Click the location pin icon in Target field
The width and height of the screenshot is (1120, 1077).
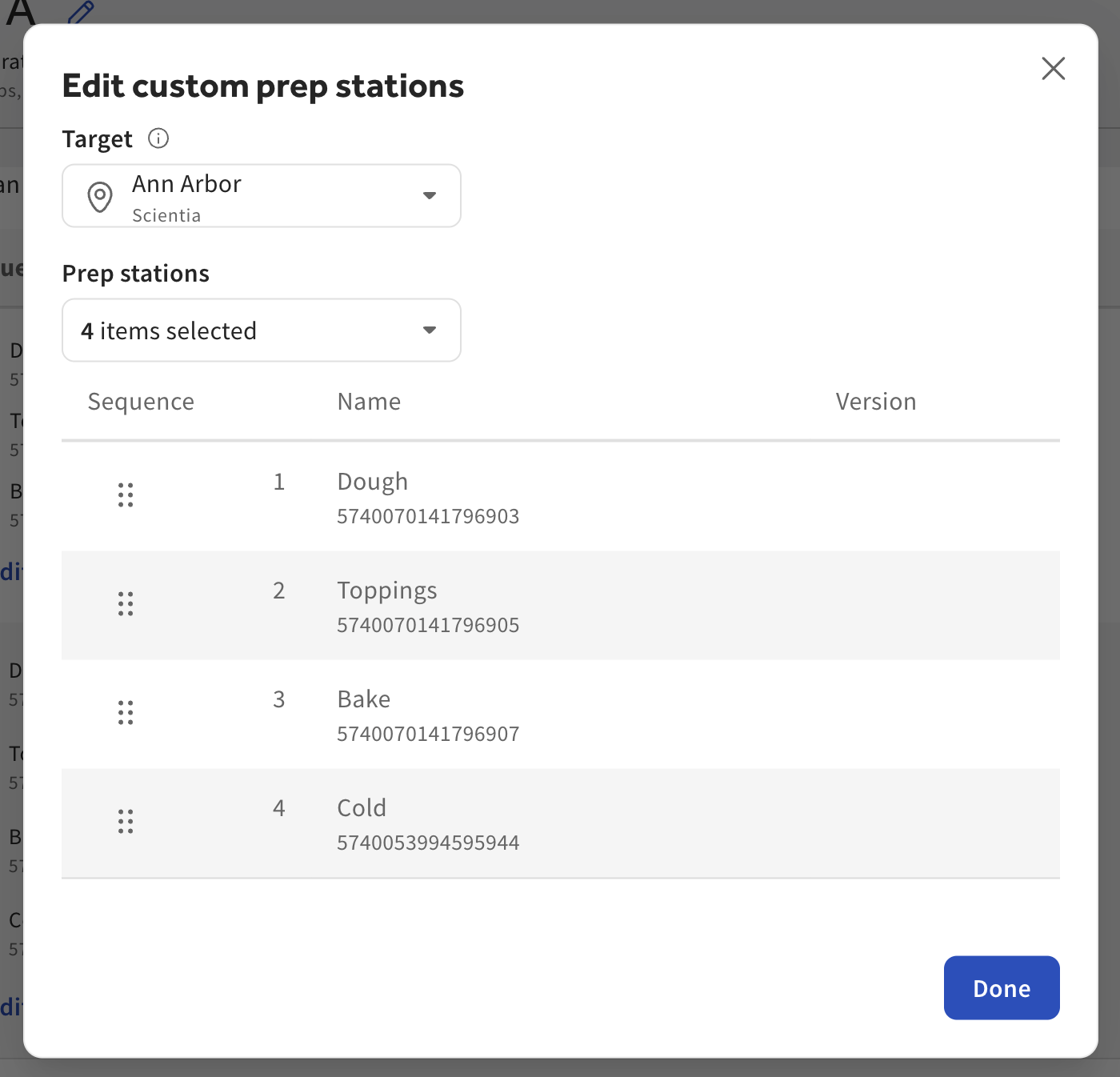tap(100, 197)
